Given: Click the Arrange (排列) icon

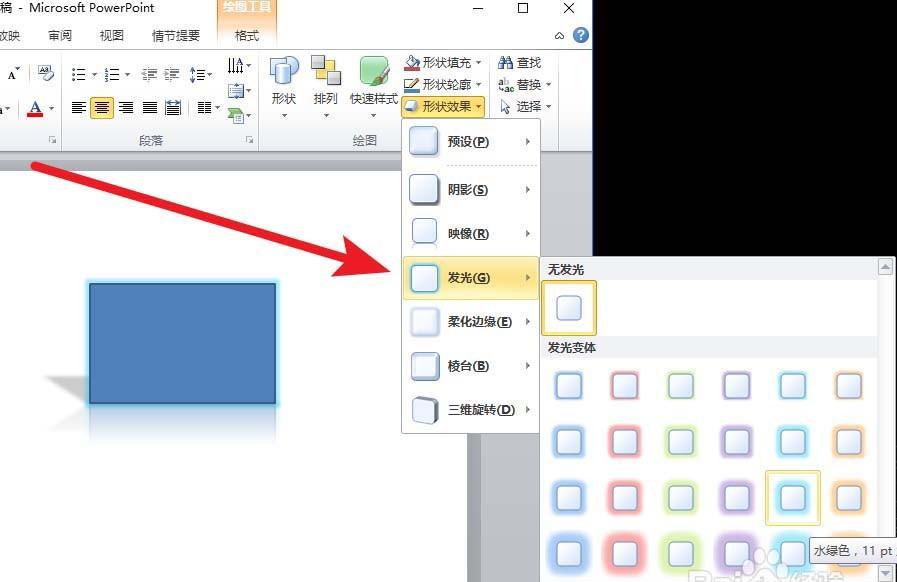Looking at the screenshot, I should 325,82.
